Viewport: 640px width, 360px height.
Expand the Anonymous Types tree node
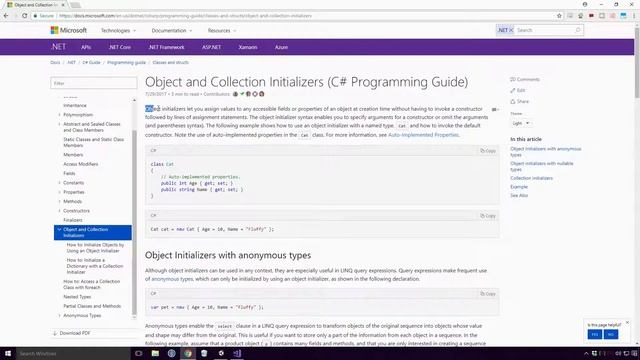pos(60,316)
